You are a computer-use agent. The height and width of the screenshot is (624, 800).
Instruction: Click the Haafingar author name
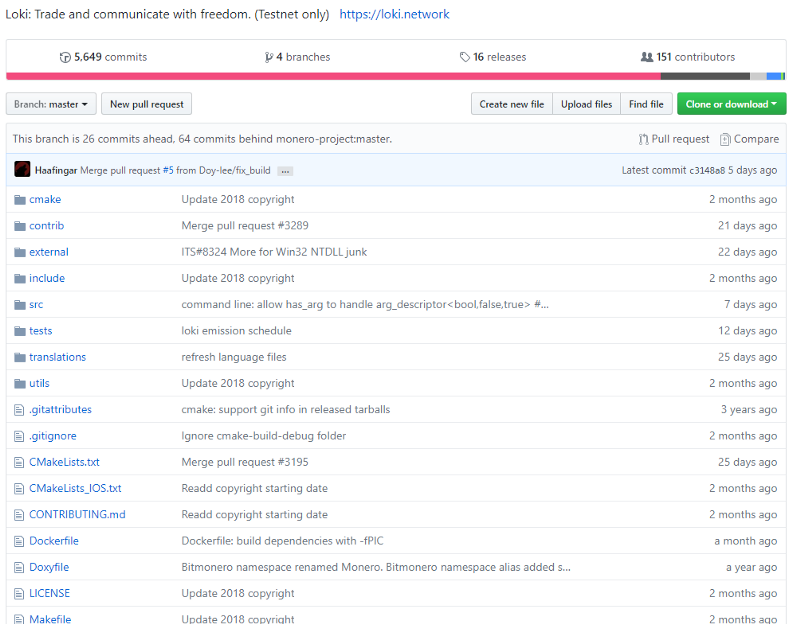tap(56, 170)
